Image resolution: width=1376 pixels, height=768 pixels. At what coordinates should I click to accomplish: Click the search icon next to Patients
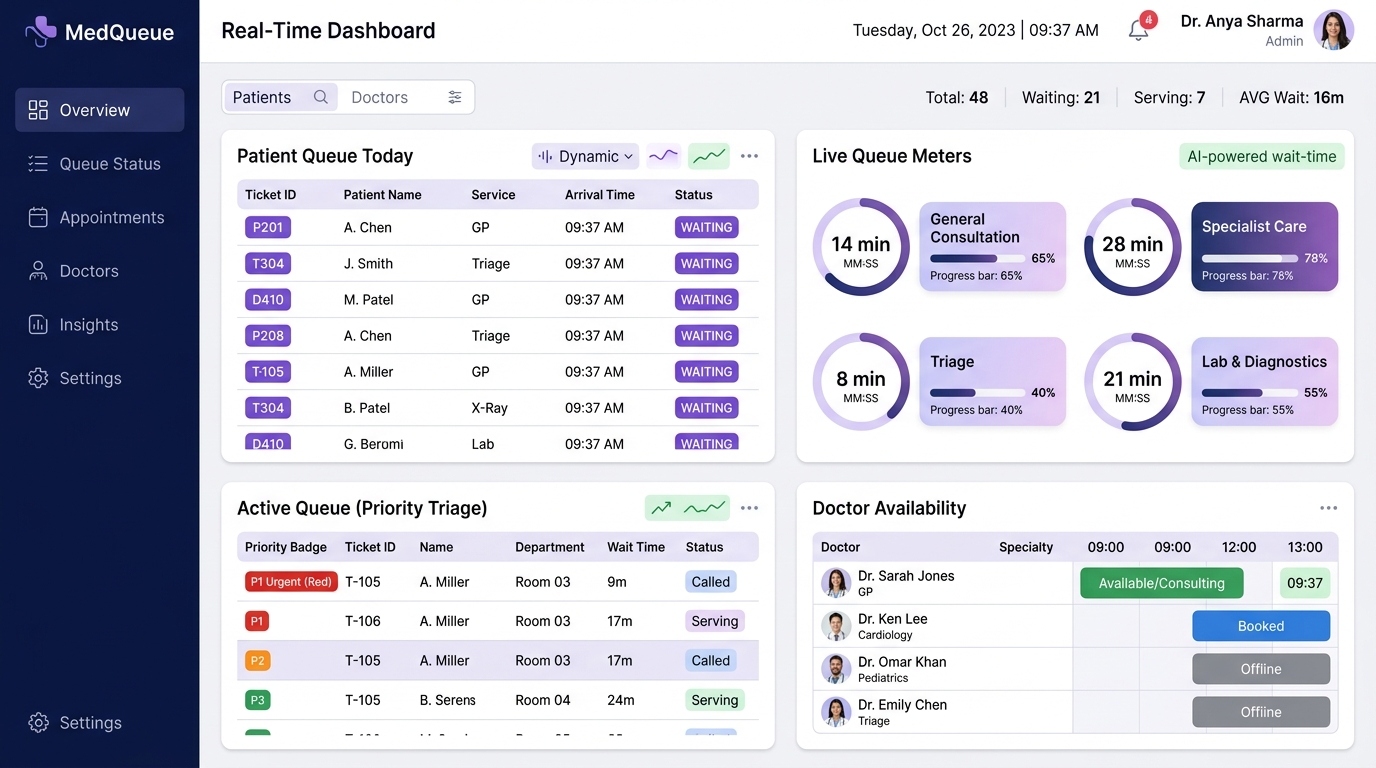click(321, 97)
